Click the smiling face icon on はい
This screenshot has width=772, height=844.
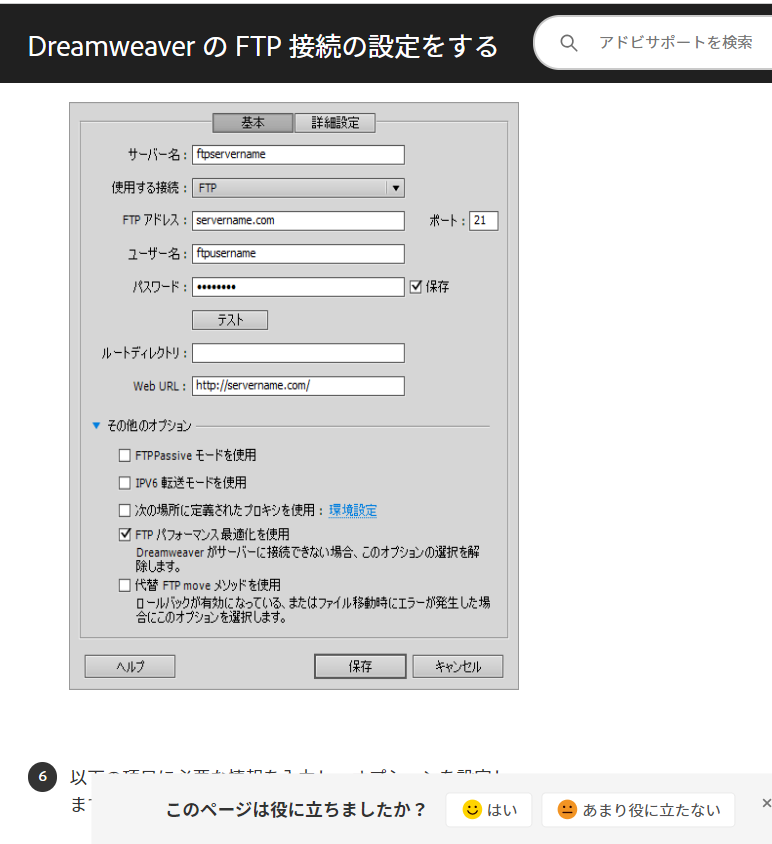[x=472, y=810]
